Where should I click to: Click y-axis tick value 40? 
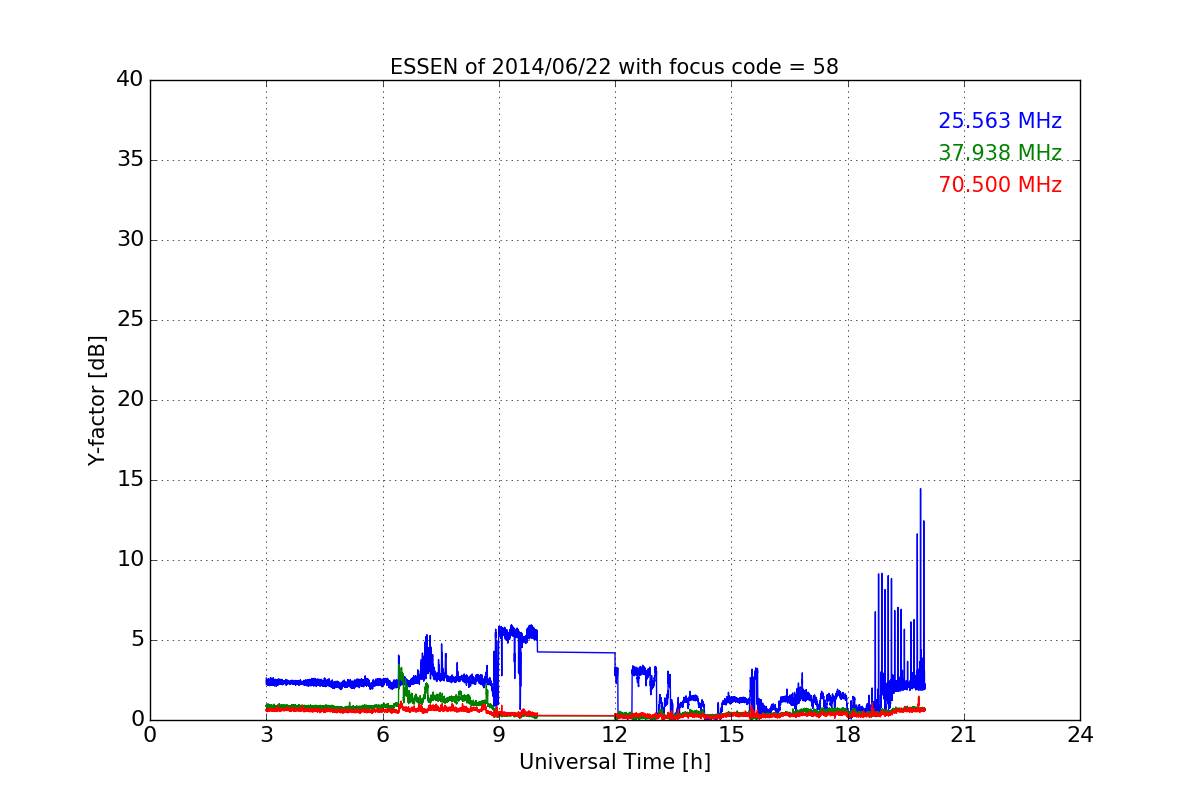click(130, 80)
